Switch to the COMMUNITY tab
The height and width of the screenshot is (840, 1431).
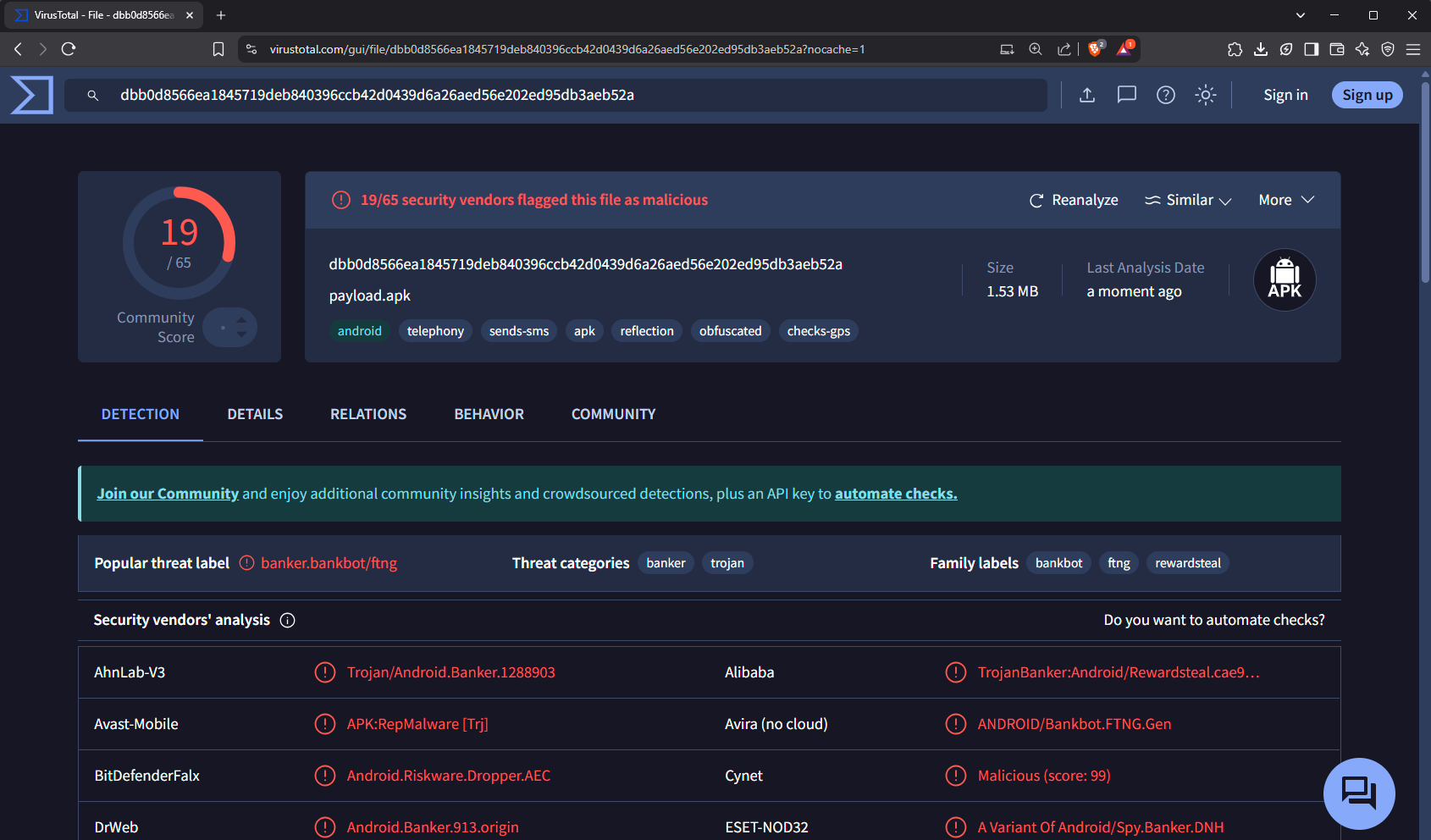click(614, 414)
